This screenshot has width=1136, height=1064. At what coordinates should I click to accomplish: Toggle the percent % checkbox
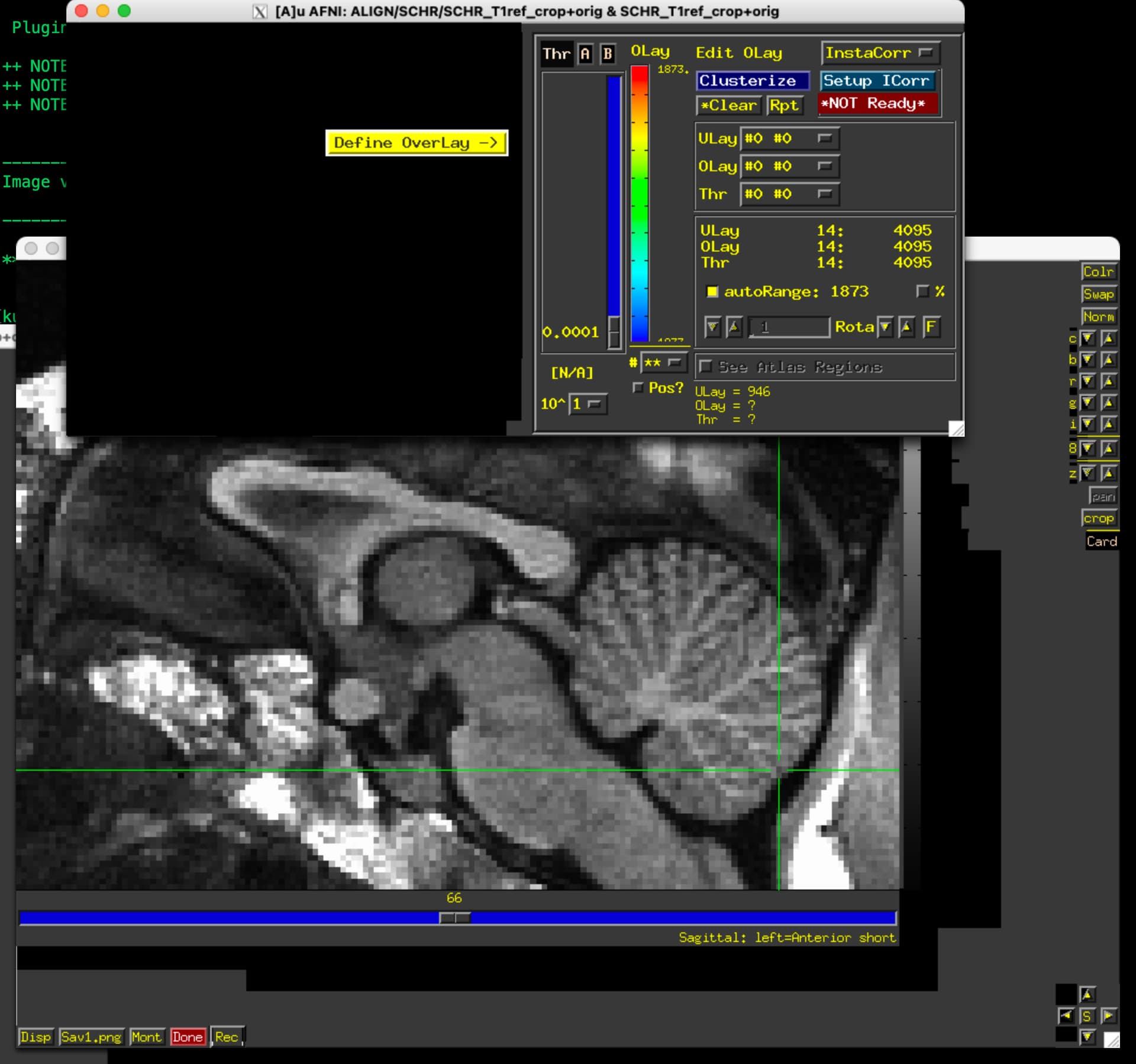tap(922, 292)
